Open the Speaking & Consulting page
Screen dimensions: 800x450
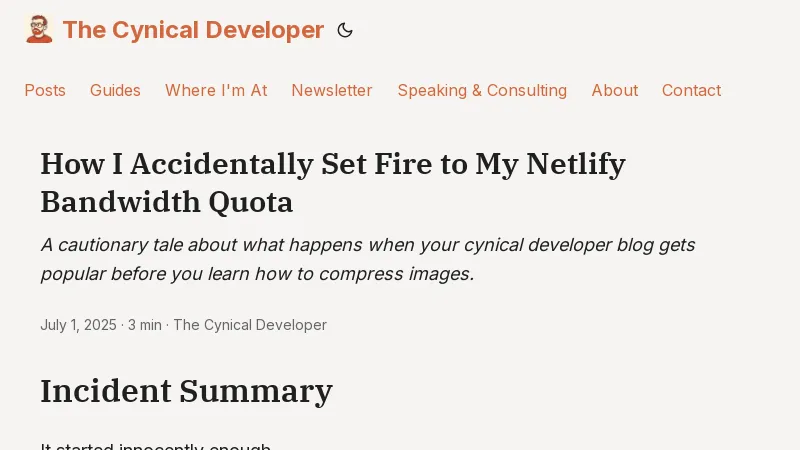[482, 90]
